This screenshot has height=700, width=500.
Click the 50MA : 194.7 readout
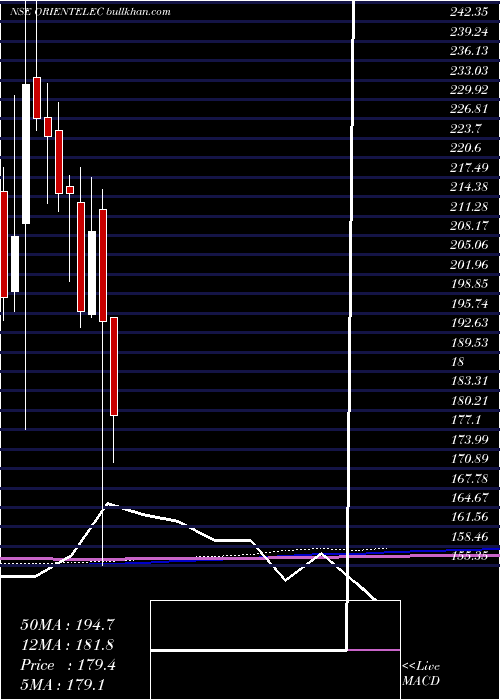[69, 625]
